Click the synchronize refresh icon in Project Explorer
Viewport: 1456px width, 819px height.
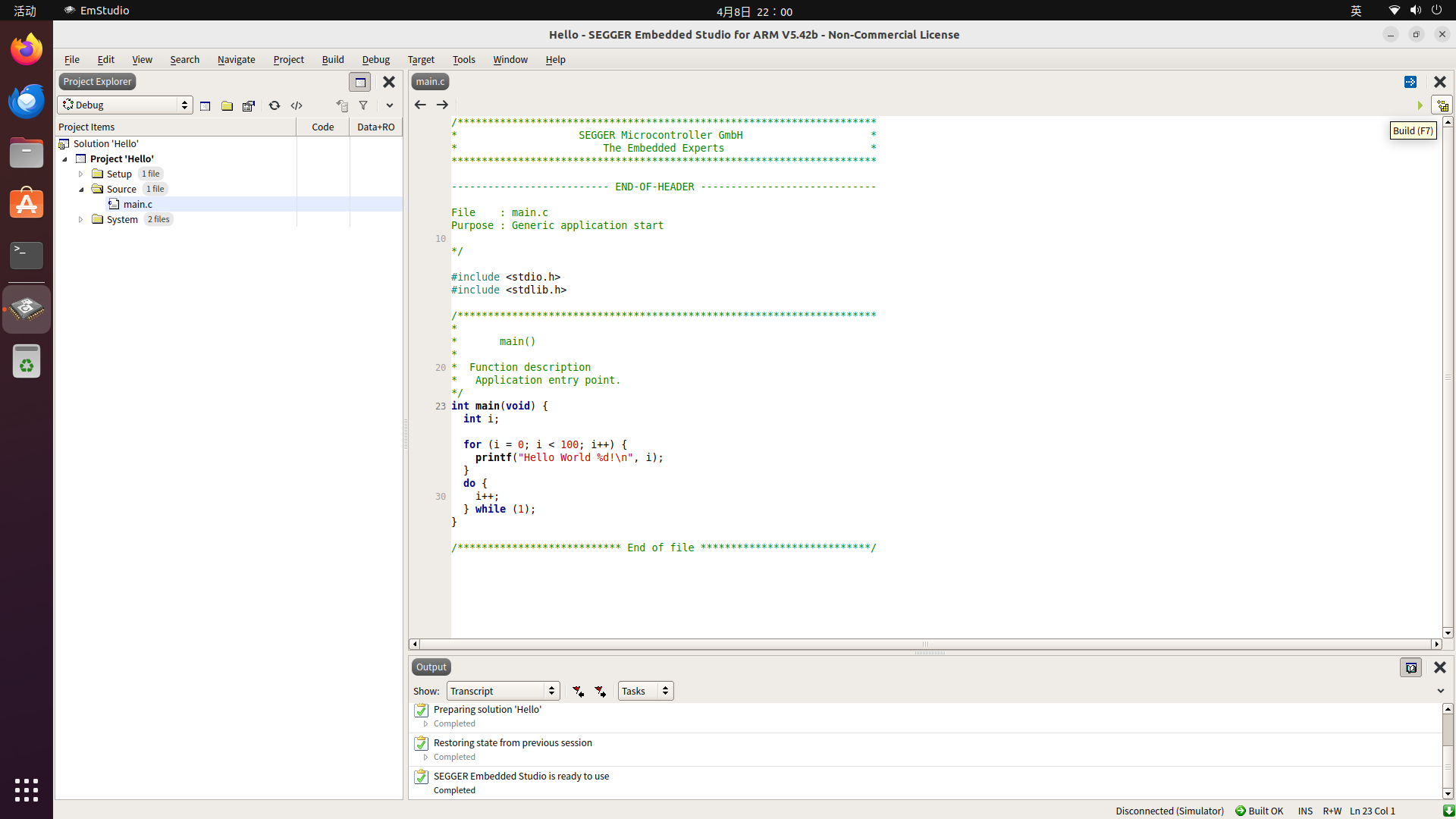point(275,105)
